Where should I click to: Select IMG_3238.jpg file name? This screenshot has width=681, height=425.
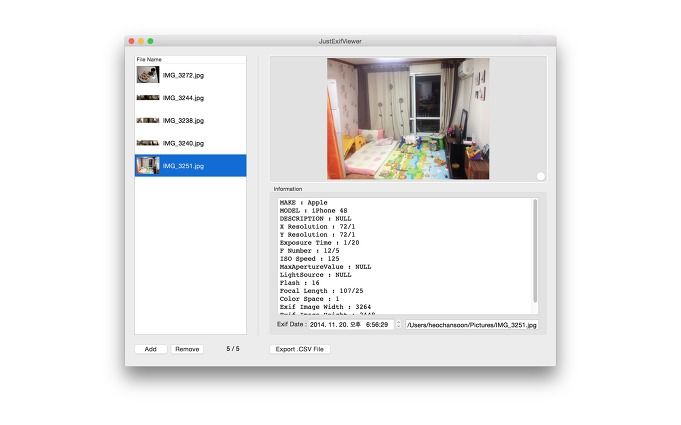click(183, 121)
